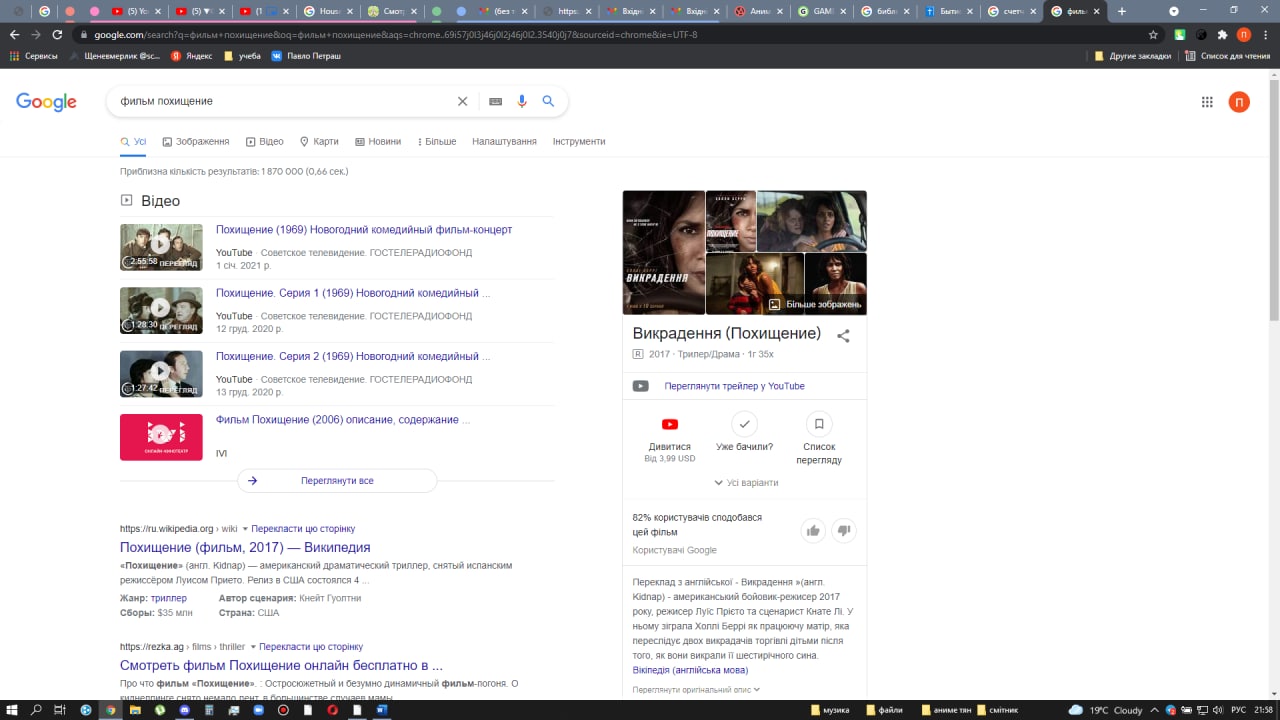
Task: Click Перекласти цю сторінку for Wikipedia result
Action: point(303,529)
